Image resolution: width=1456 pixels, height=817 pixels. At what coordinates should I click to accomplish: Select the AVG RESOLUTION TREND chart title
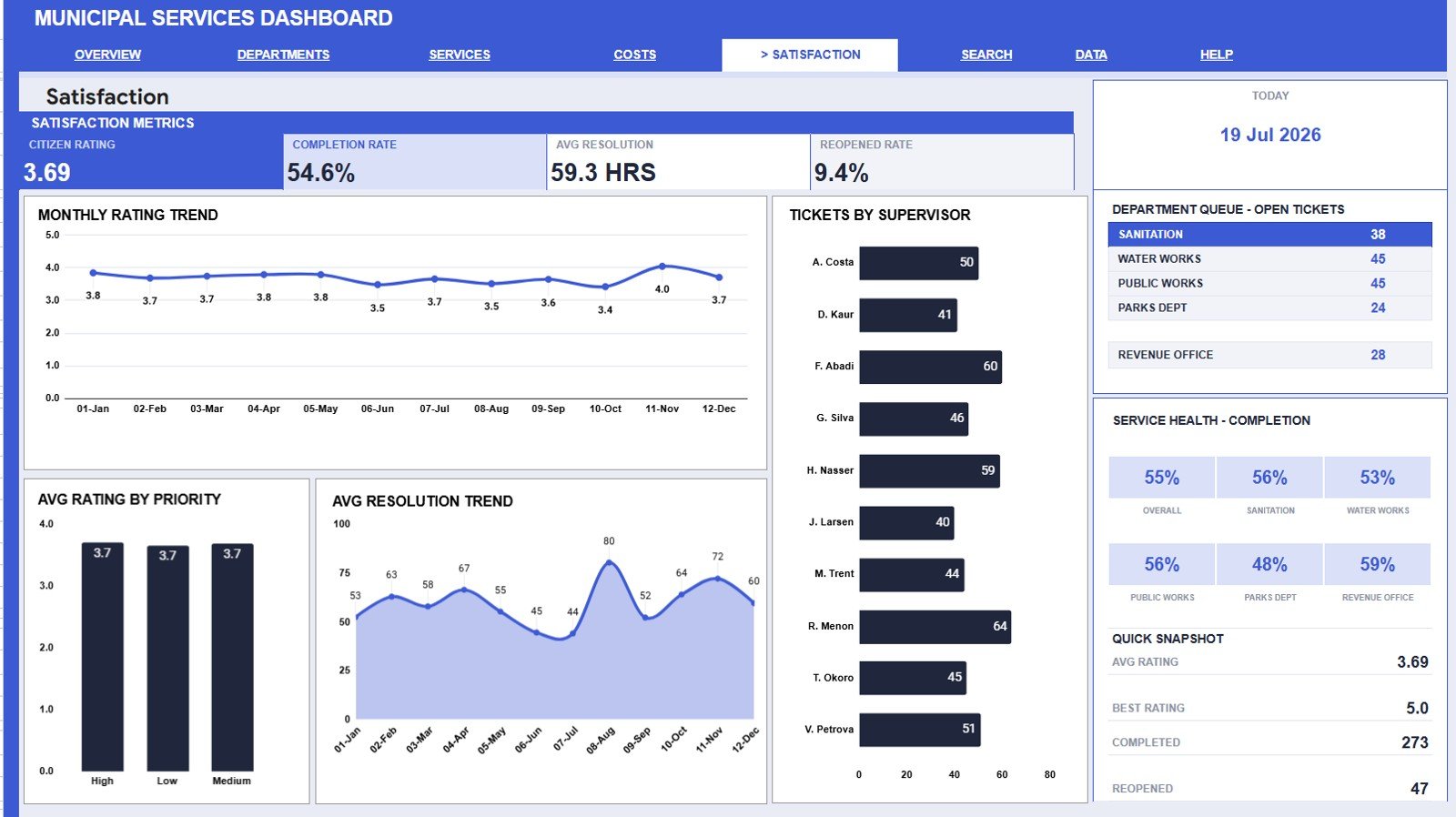click(x=422, y=501)
